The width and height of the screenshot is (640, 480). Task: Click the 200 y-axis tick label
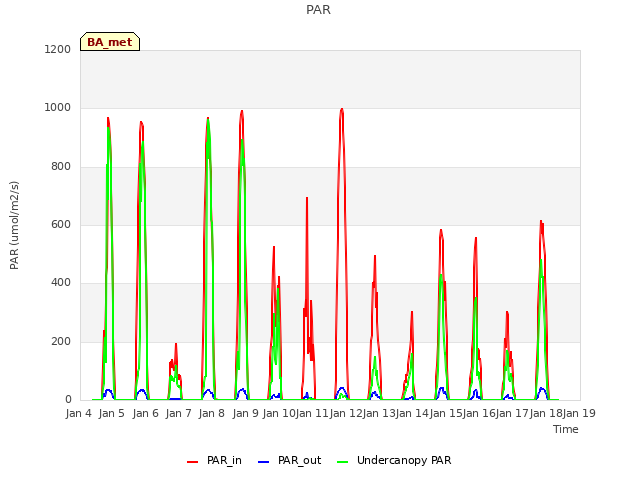[61, 341]
